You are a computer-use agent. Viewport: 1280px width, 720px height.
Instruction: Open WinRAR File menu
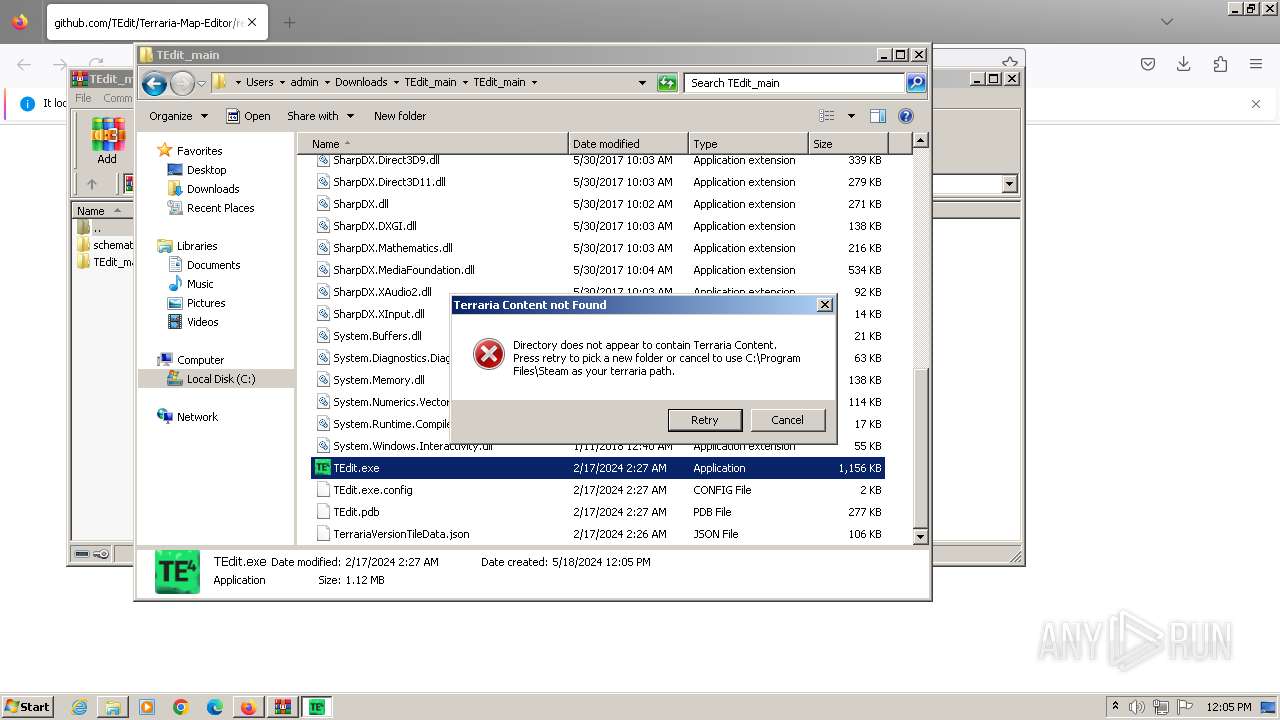(x=83, y=98)
